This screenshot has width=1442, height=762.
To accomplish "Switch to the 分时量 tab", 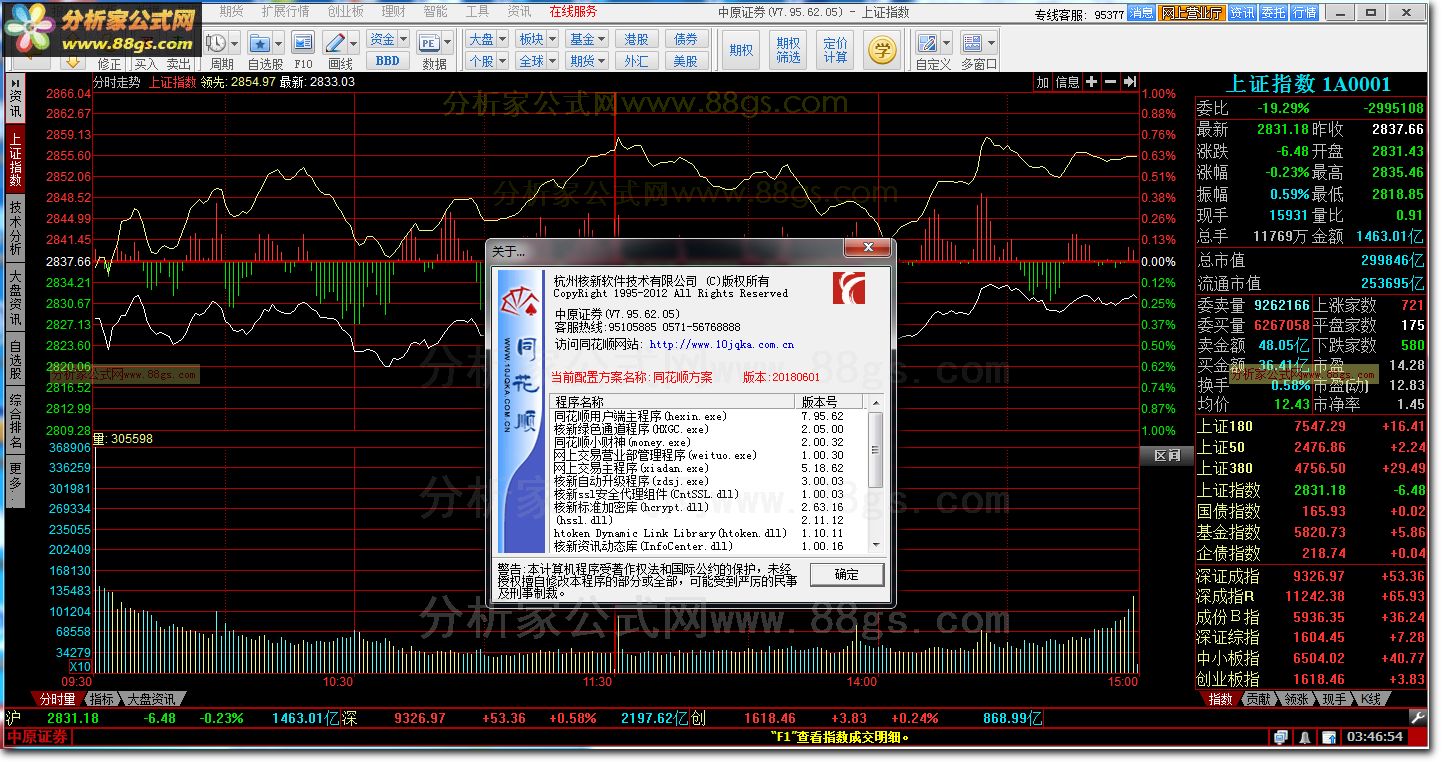I will (x=56, y=699).
